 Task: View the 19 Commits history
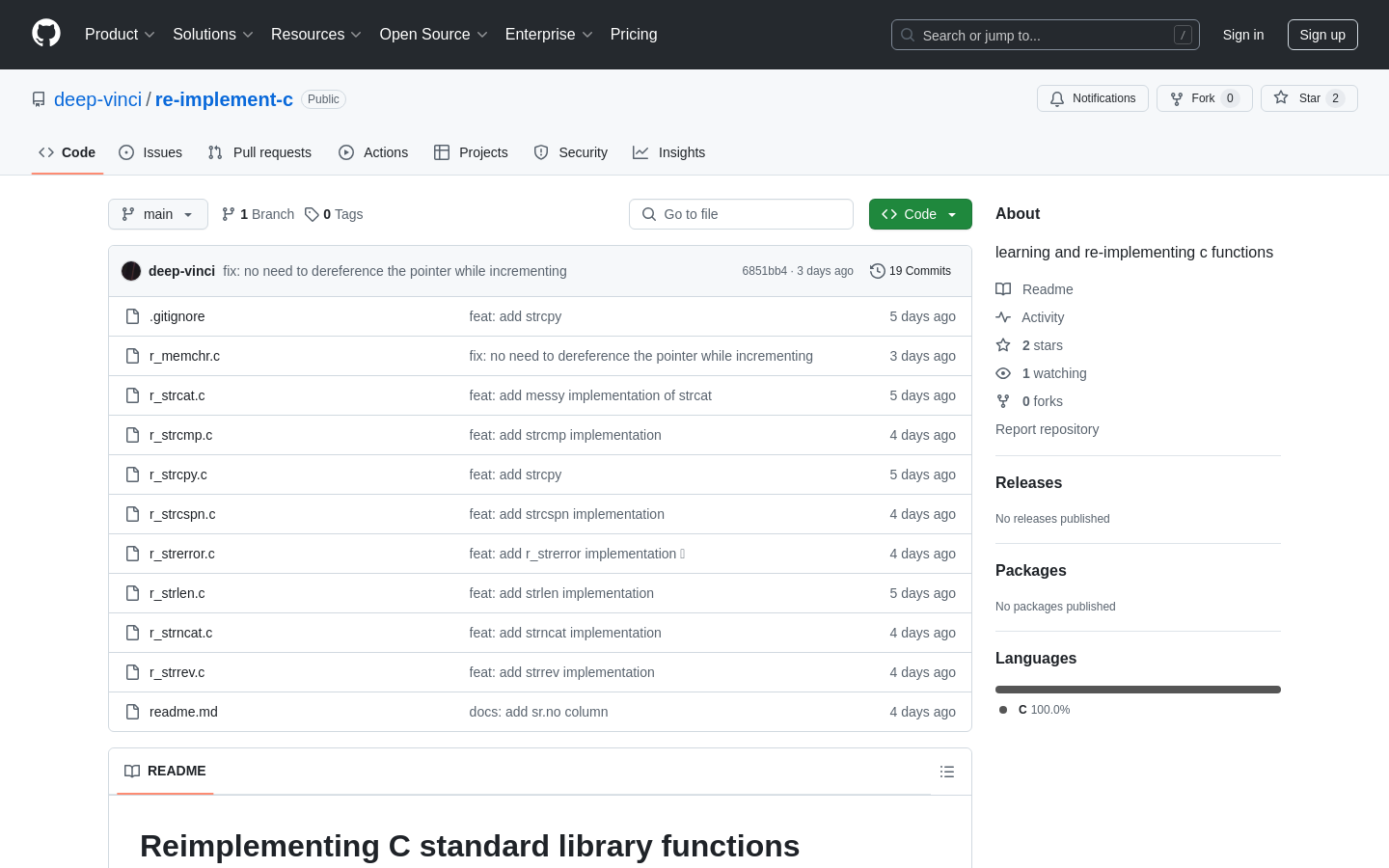click(x=911, y=271)
